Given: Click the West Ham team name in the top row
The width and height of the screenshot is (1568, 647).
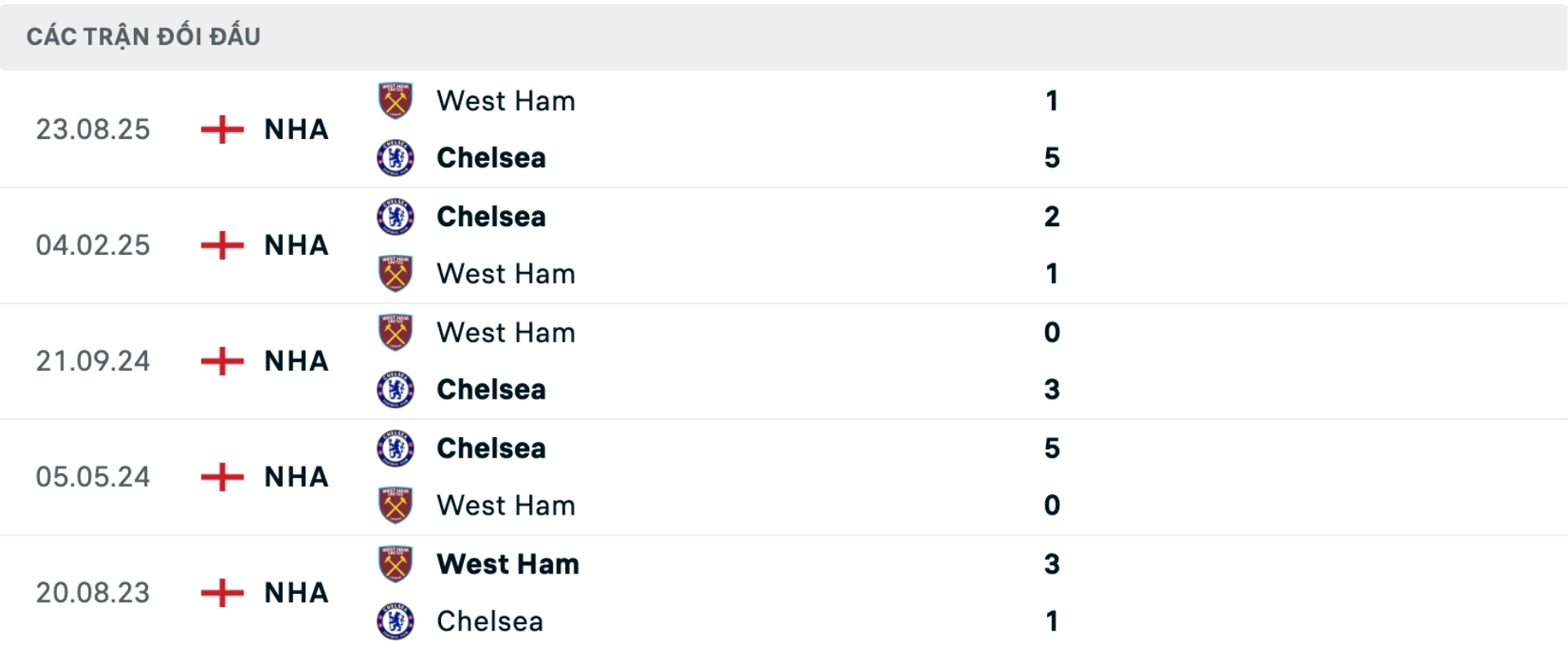Looking at the screenshot, I should pos(506,101).
